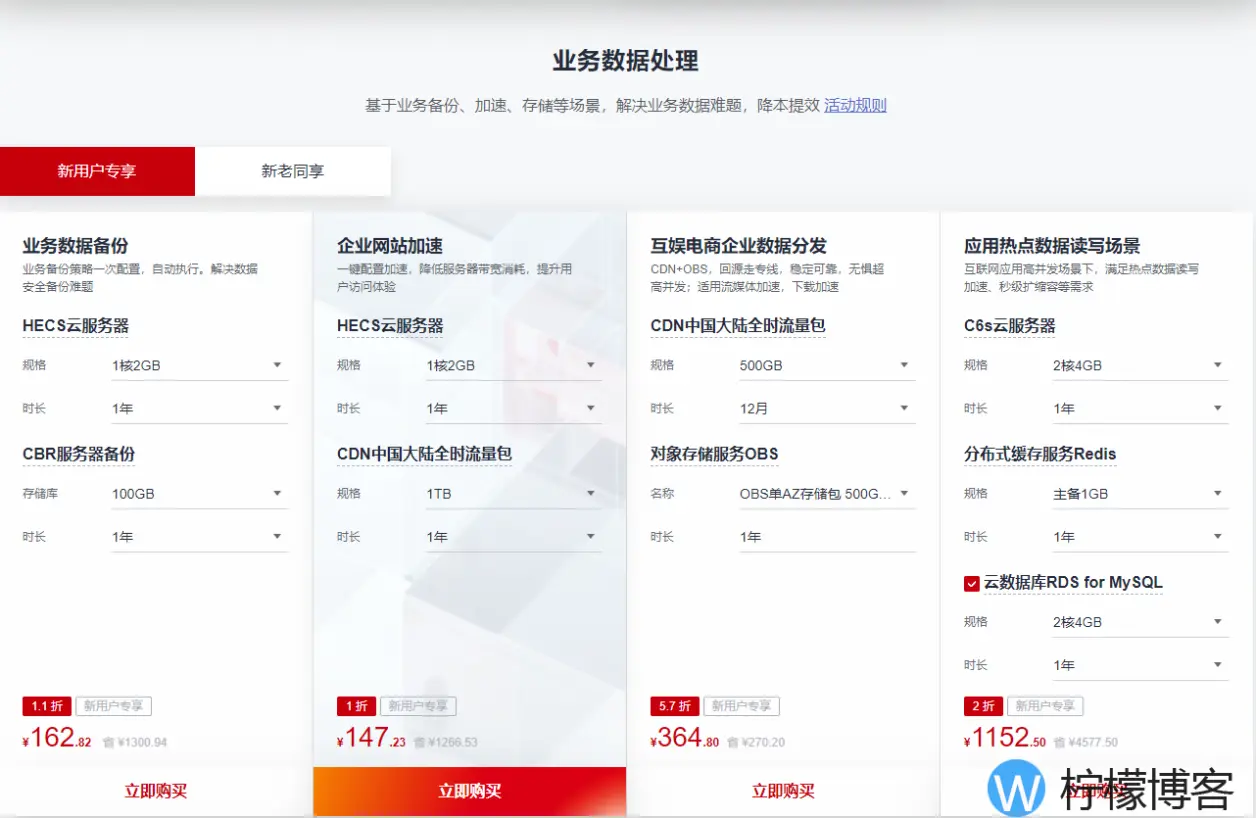Open 规格 1核2GB dropdown in 企业网站加速 card
Viewport: 1256px width, 818px height.
click(513, 365)
